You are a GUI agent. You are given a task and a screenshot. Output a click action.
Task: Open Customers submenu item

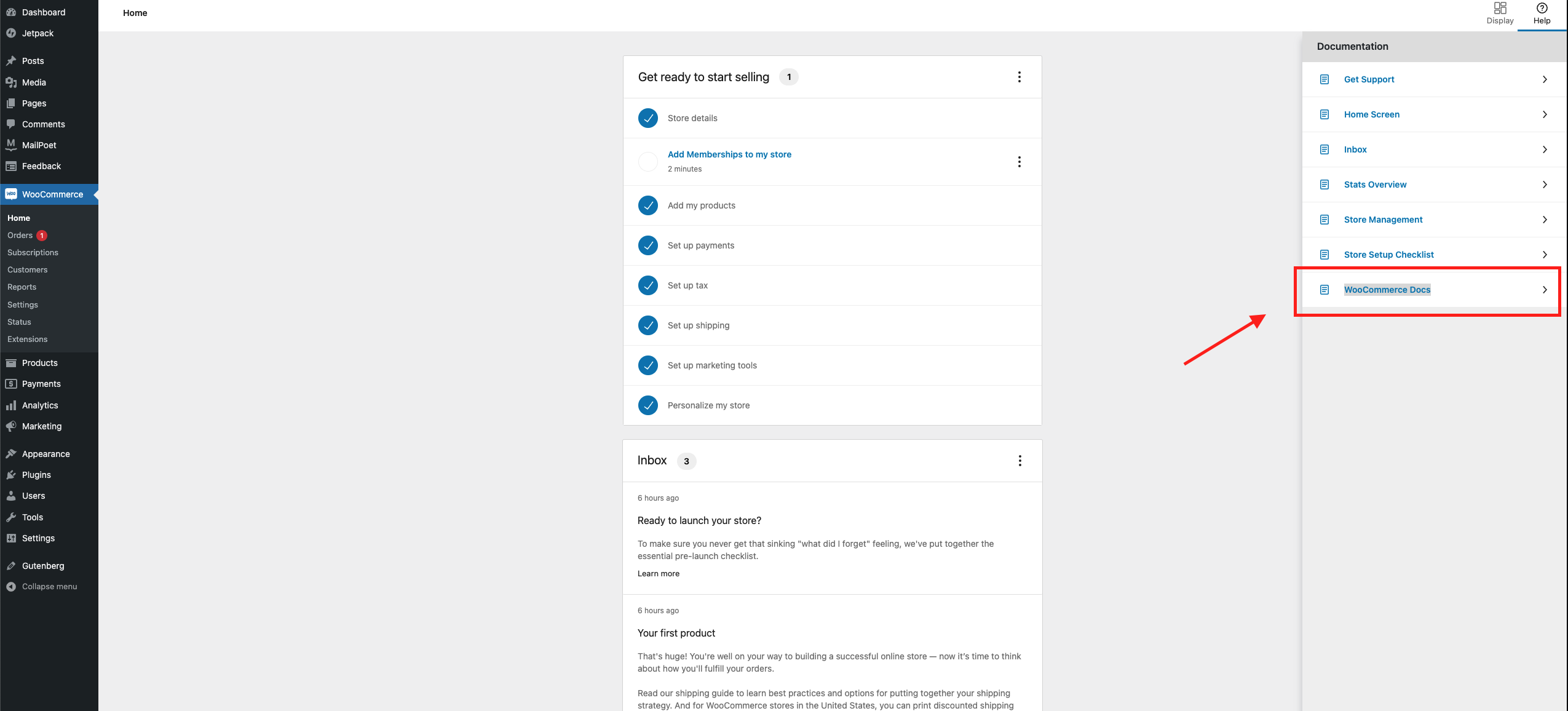pos(27,270)
